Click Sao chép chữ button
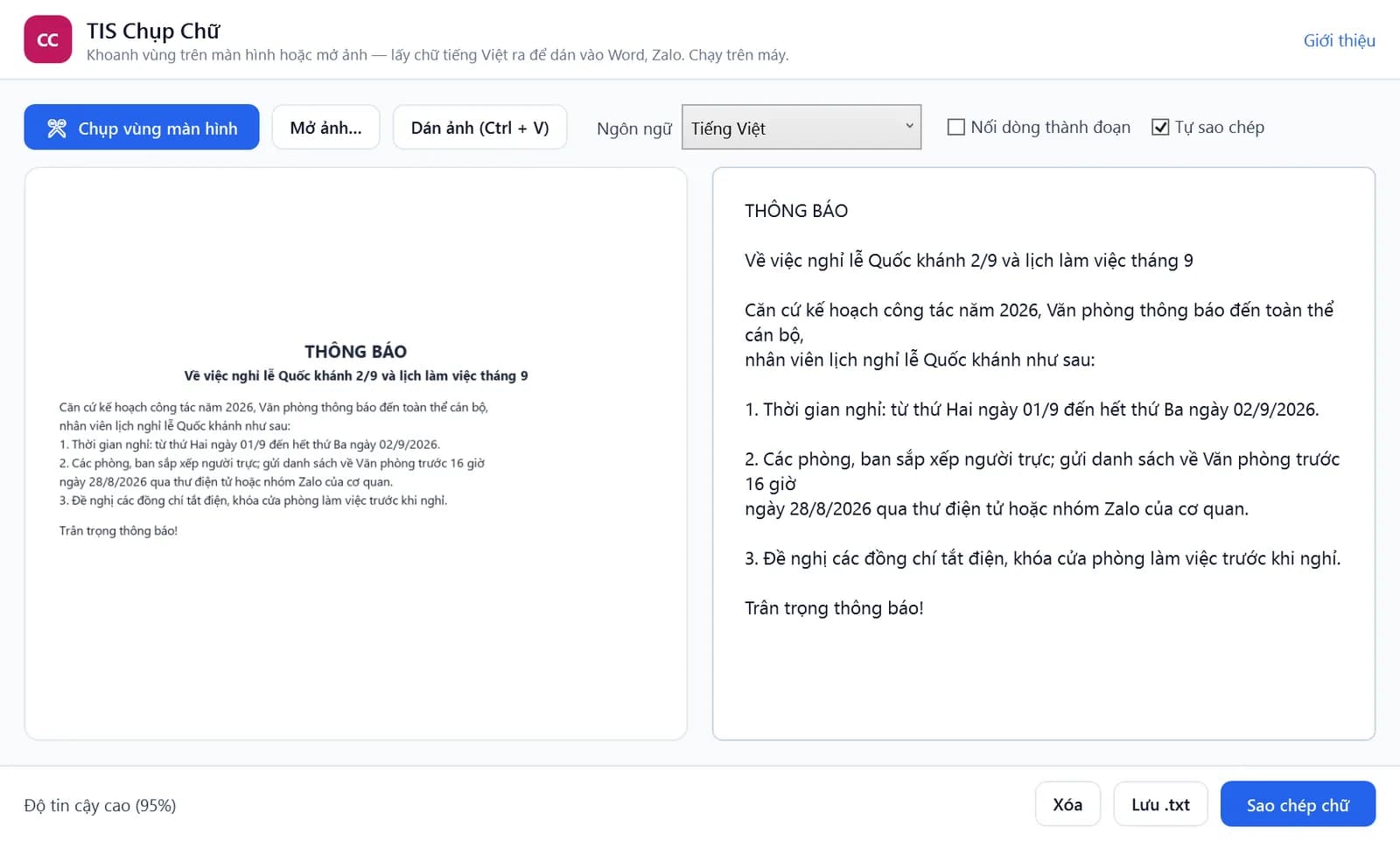 [1298, 804]
